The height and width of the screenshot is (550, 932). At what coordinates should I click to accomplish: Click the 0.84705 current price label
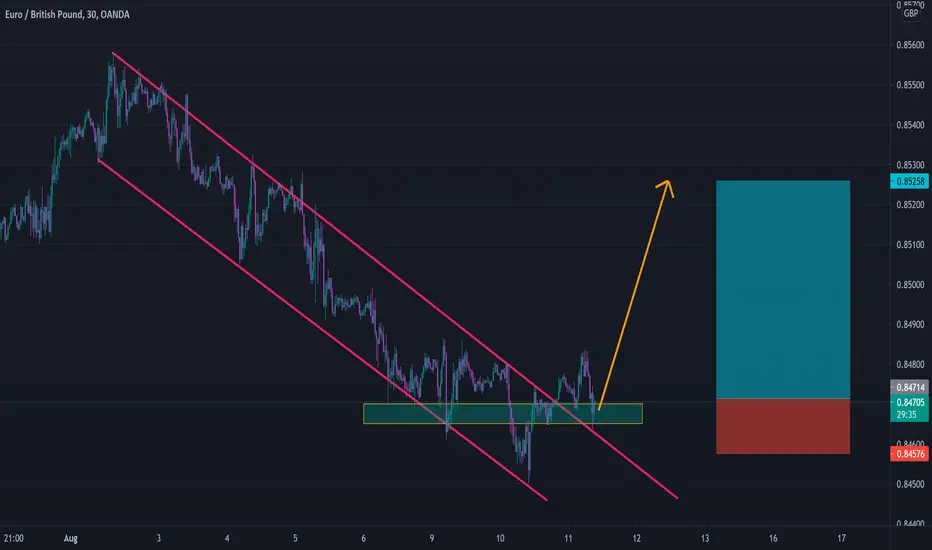pyautogui.click(x=909, y=403)
